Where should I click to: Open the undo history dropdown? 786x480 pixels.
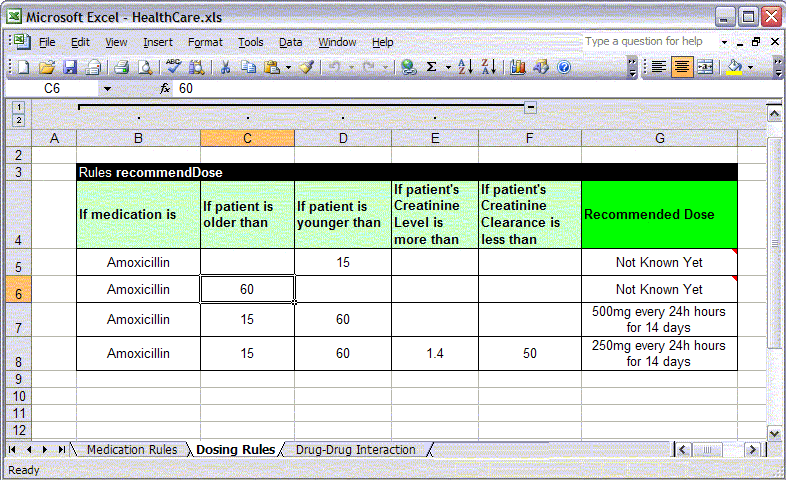pos(351,67)
